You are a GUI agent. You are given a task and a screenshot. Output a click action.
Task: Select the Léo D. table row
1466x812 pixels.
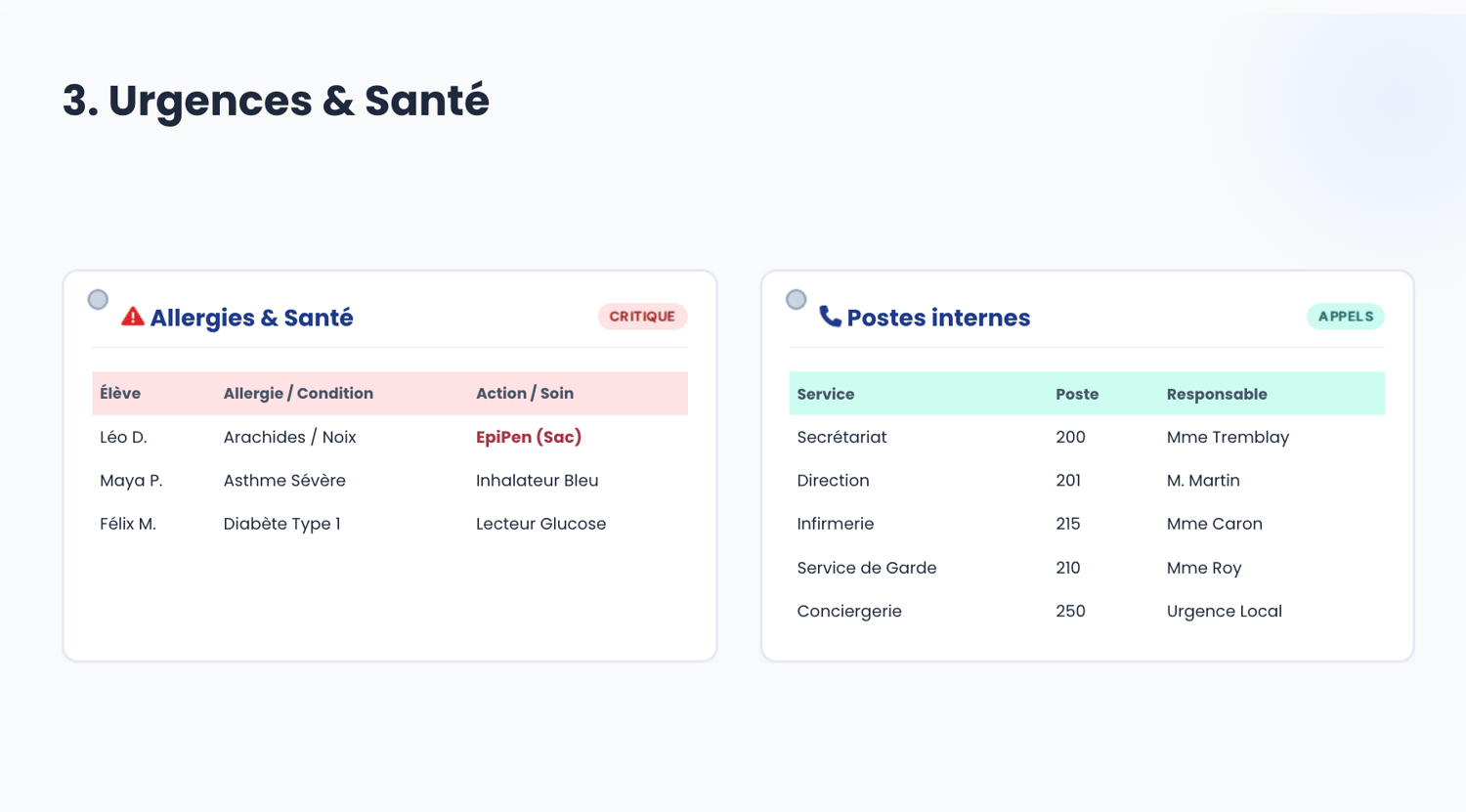[x=390, y=437]
